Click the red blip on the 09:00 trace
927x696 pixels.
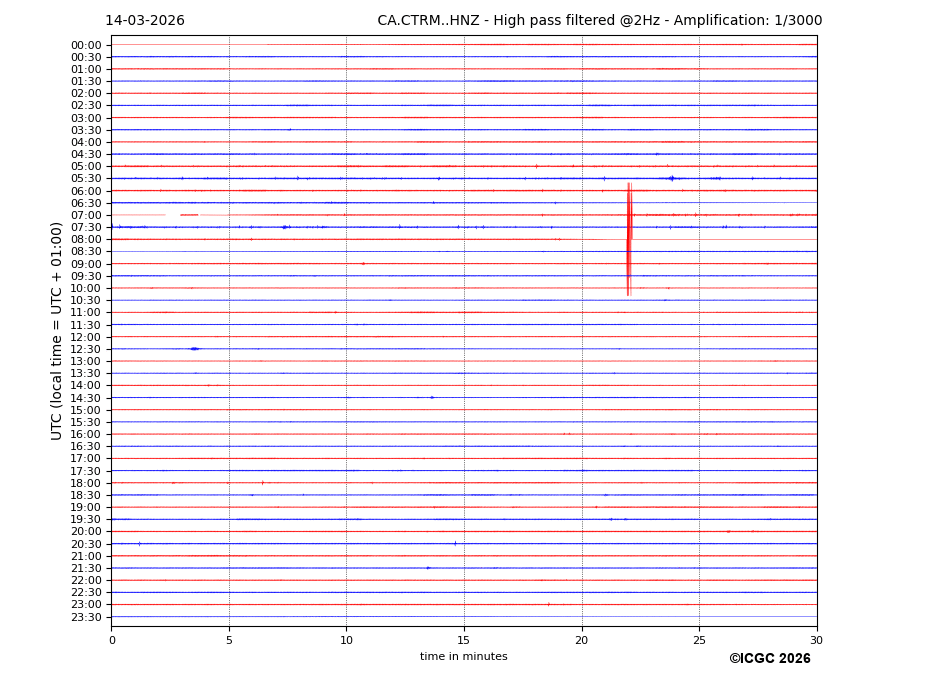click(363, 264)
